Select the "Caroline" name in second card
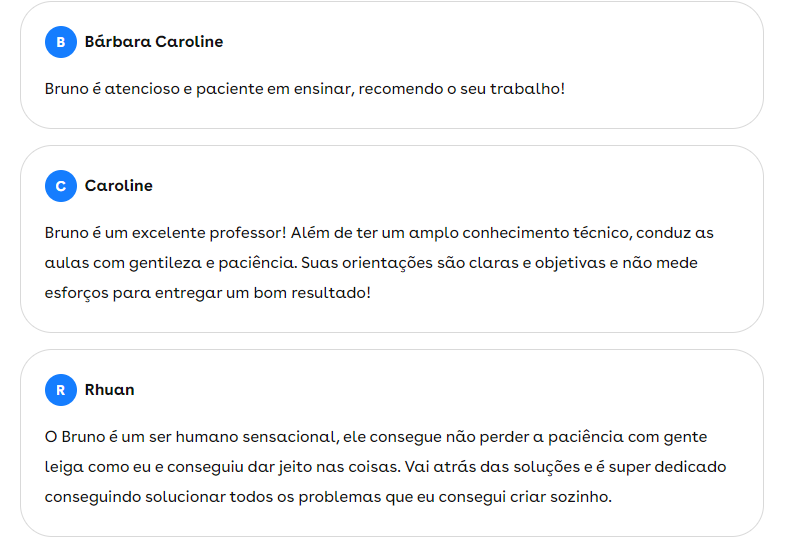 click(119, 186)
